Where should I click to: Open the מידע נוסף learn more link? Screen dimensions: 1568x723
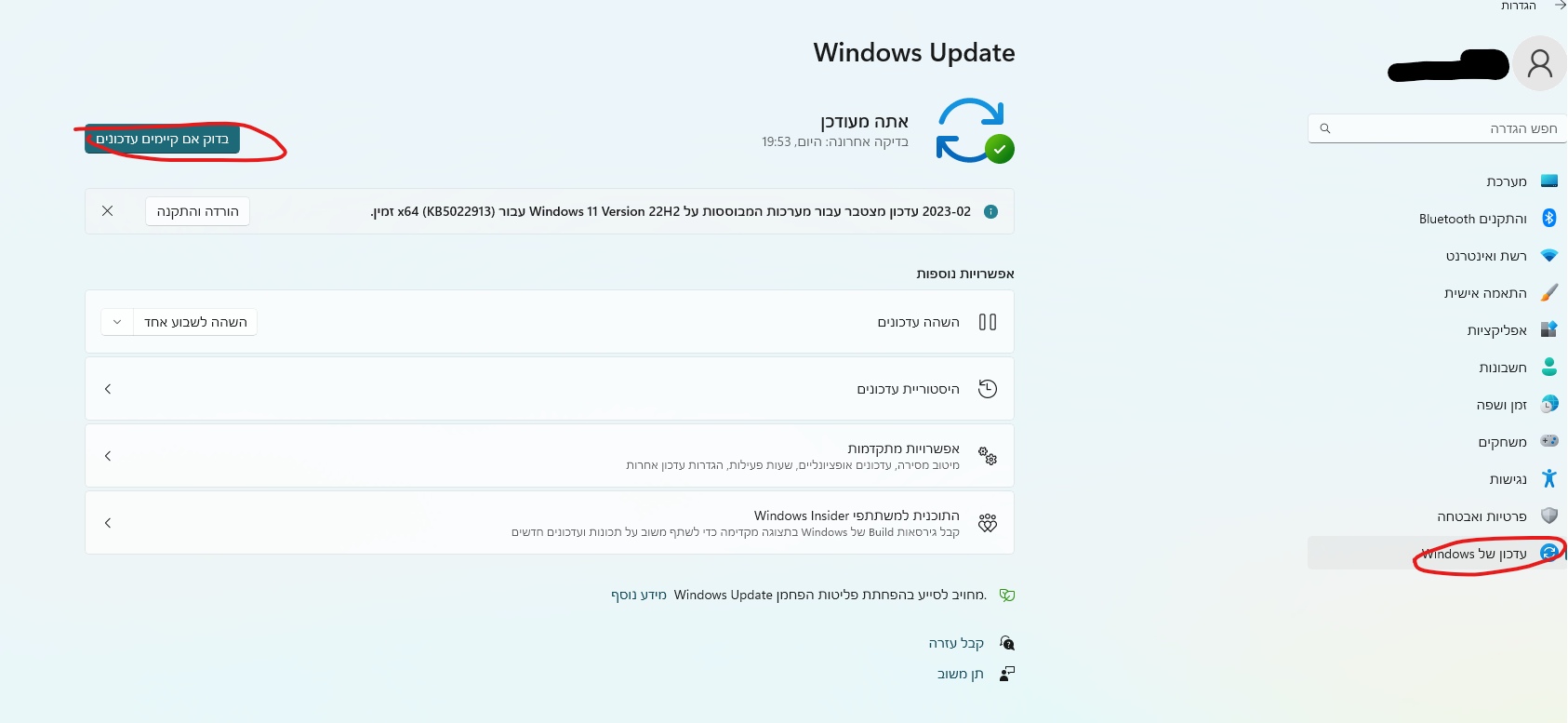[639, 595]
